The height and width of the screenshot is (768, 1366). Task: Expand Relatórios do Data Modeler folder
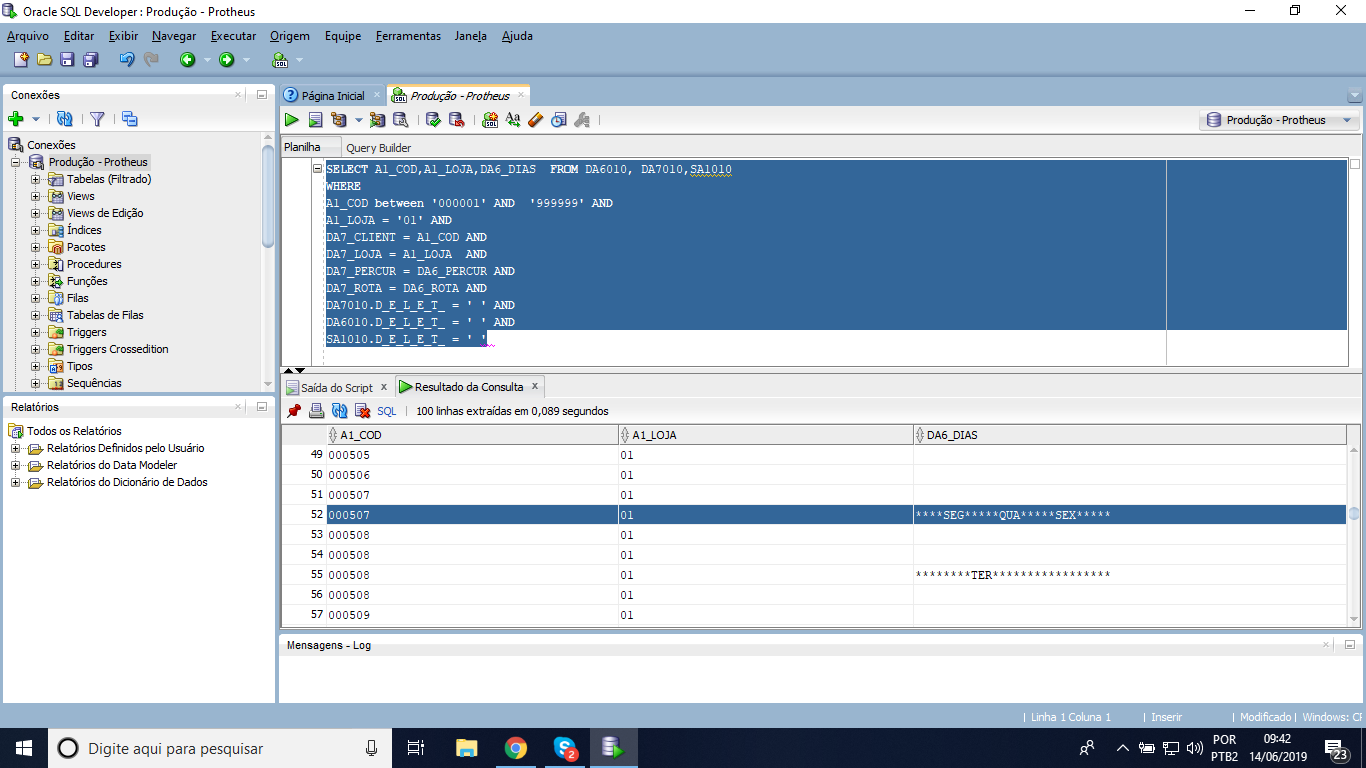point(15,466)
